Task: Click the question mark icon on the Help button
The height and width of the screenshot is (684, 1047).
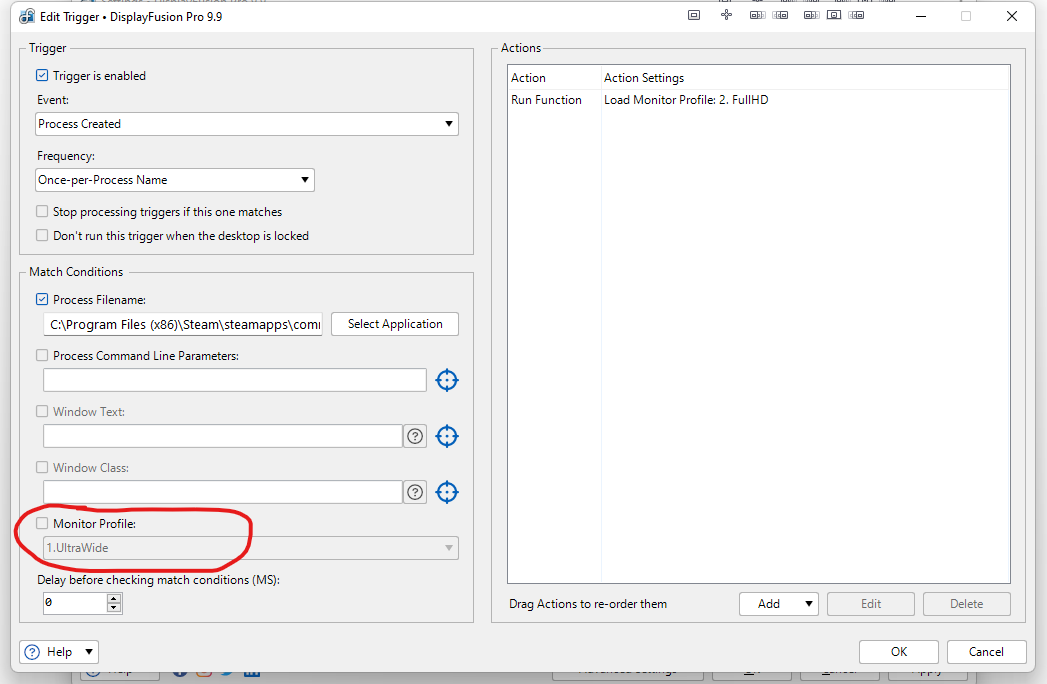Action: pos(34,652)
